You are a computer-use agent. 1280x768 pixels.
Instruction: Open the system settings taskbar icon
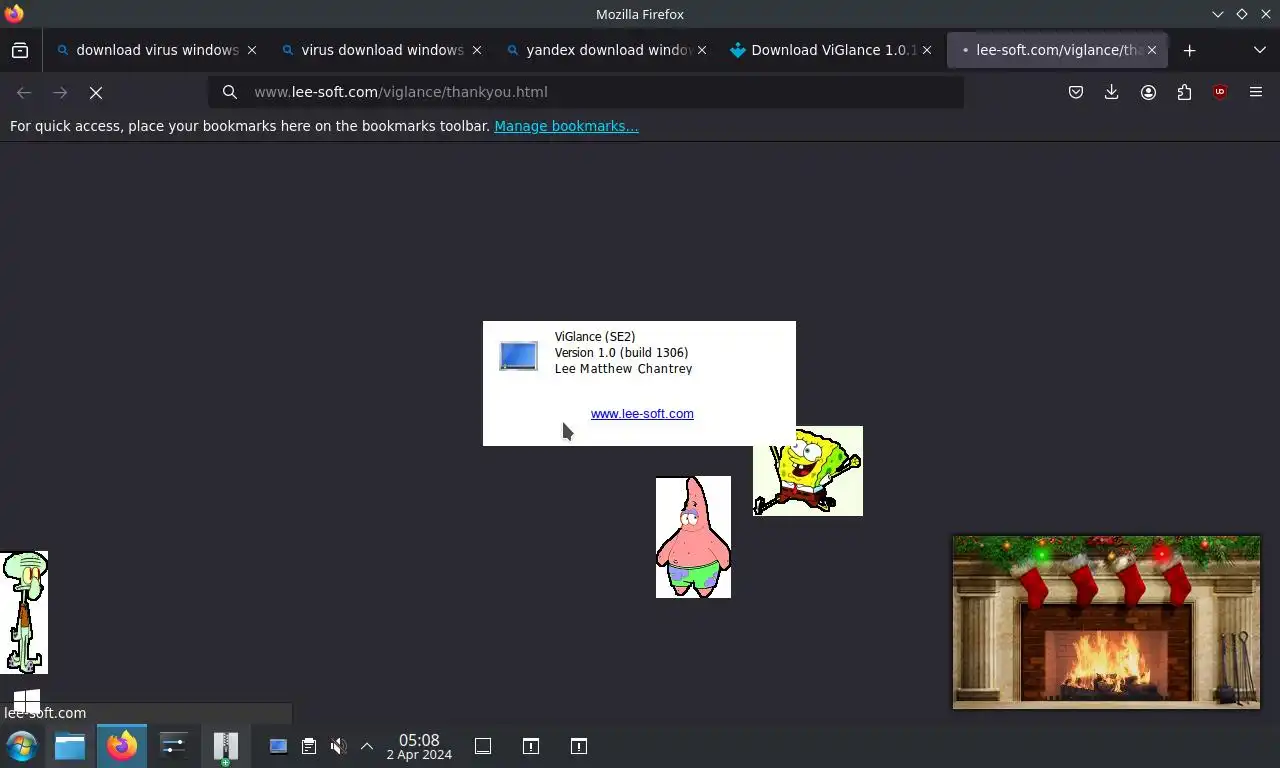(174, 746)
